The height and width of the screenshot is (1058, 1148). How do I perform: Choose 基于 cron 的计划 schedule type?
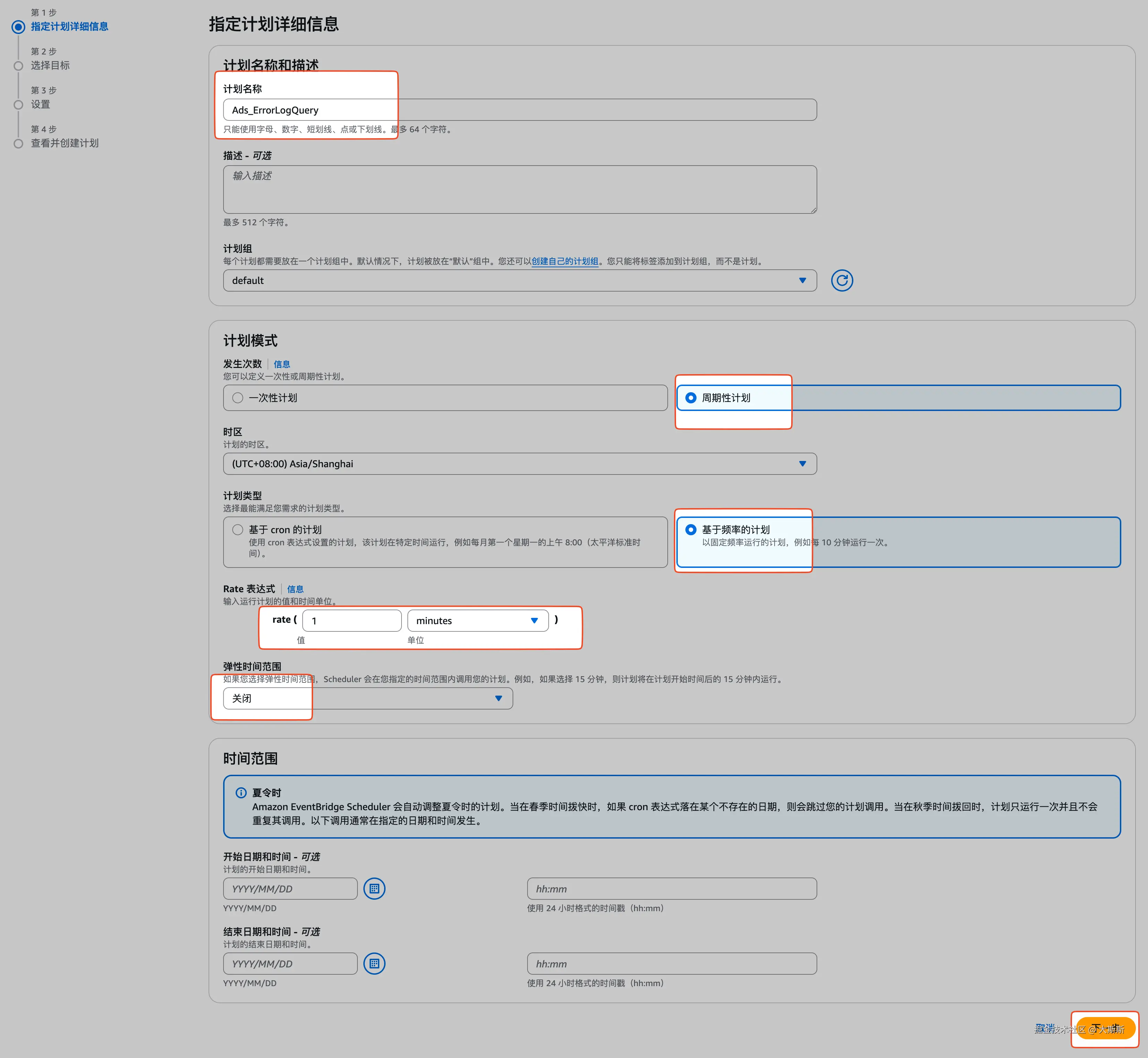[x=238, y=530]
